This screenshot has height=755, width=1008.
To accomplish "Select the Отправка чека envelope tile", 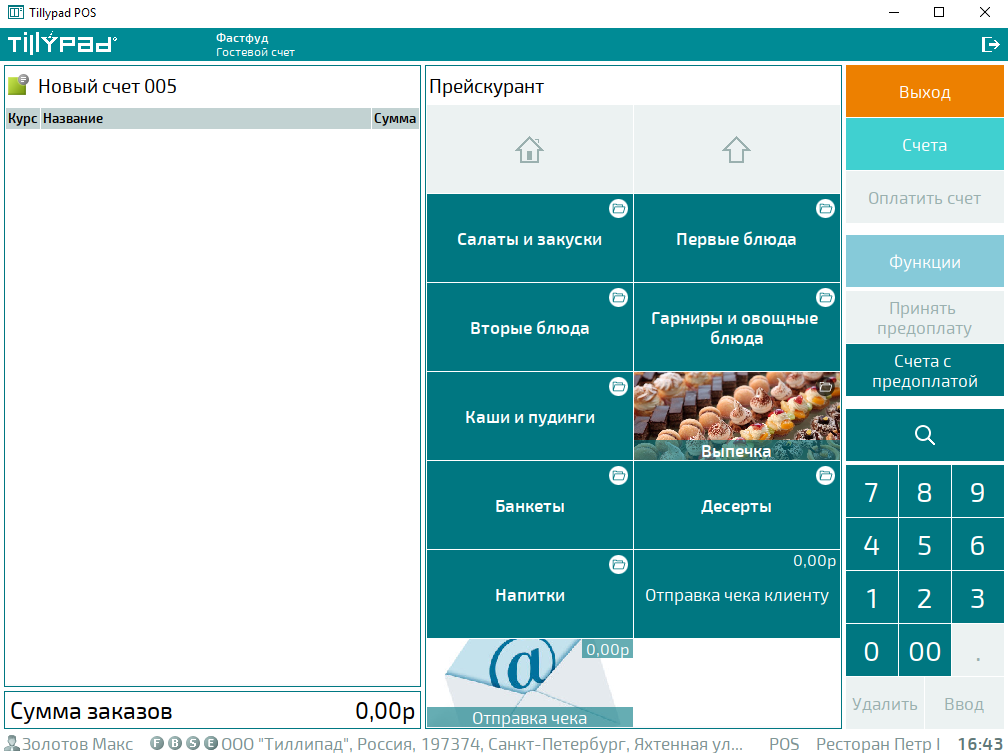I will (x=529, y=683).
